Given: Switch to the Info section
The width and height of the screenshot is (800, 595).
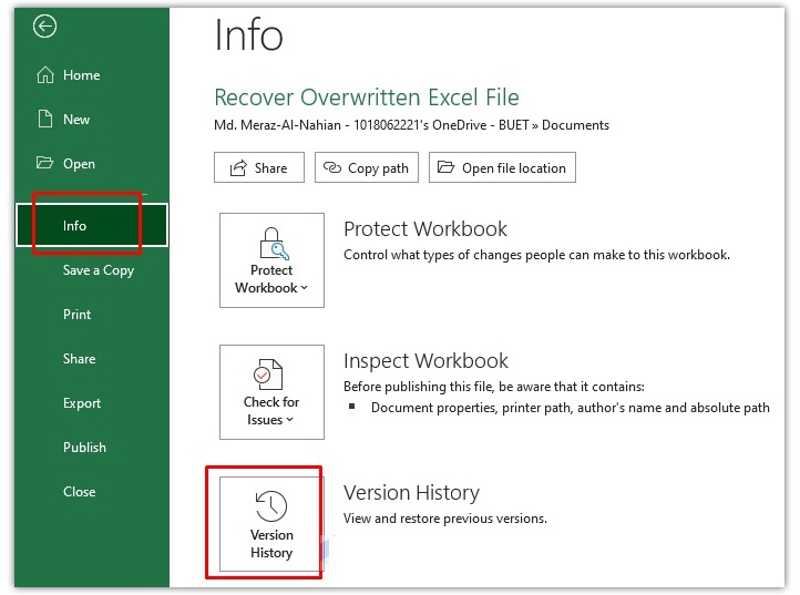Looking at the screenshot, I should pos(74,225).
